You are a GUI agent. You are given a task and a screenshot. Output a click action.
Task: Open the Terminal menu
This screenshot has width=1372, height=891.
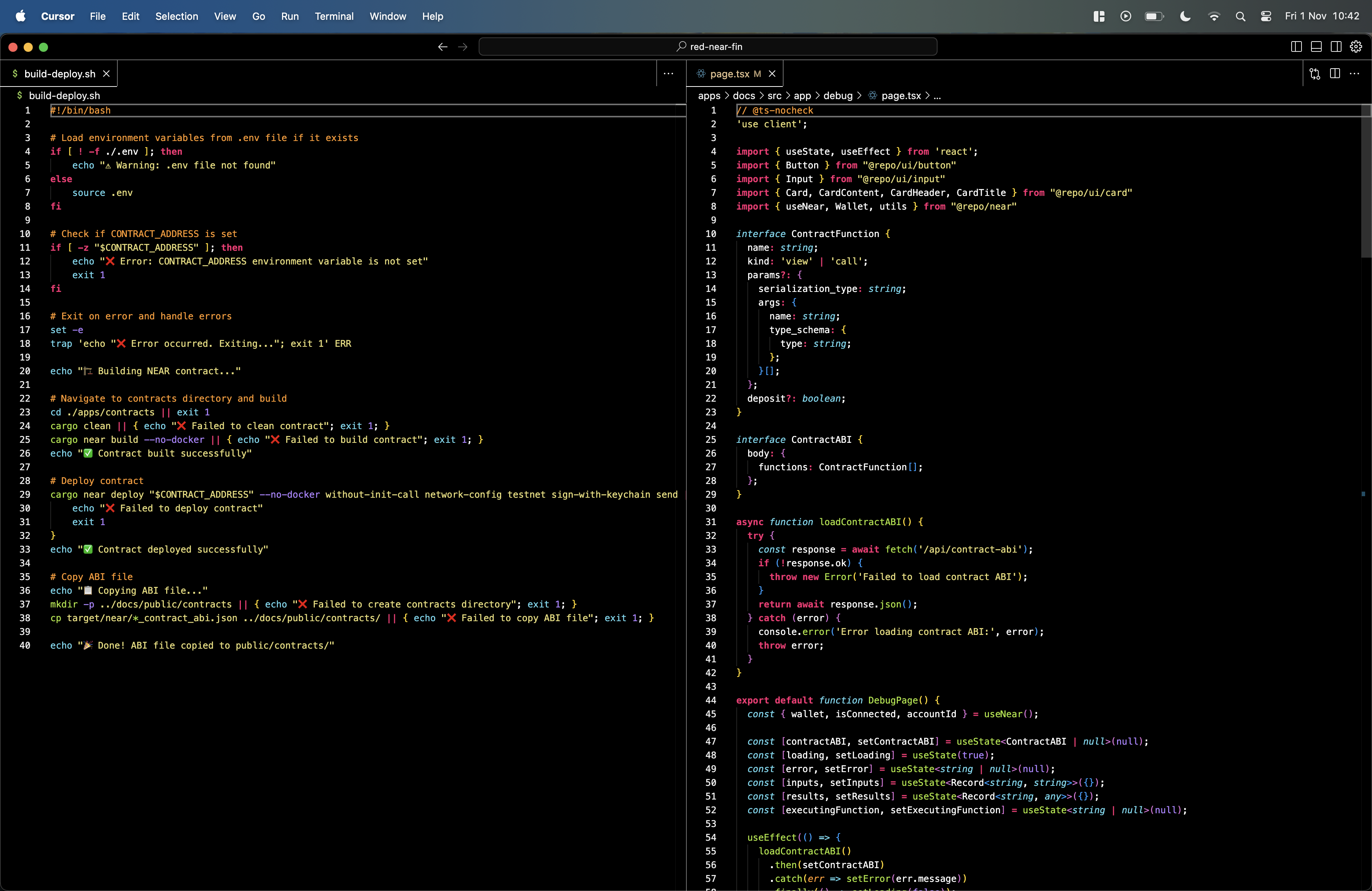pos(334,16)
